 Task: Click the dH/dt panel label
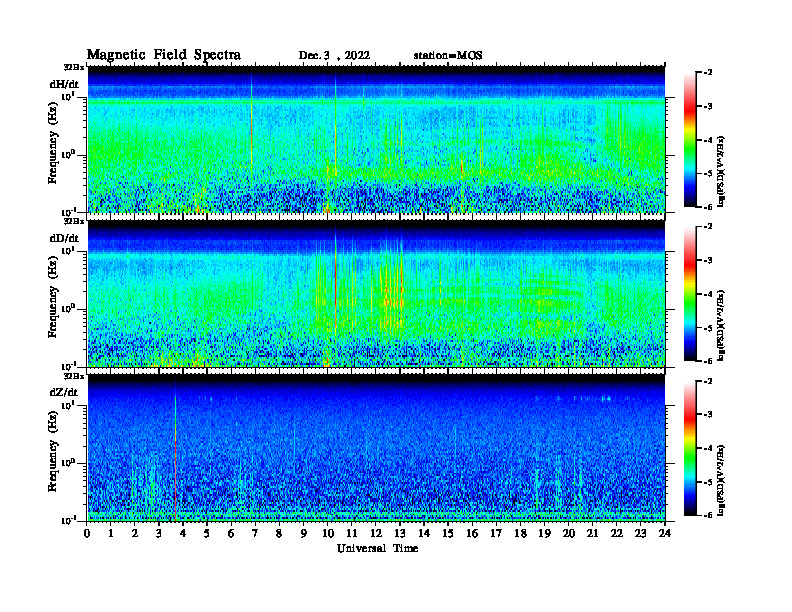(64, 84)
